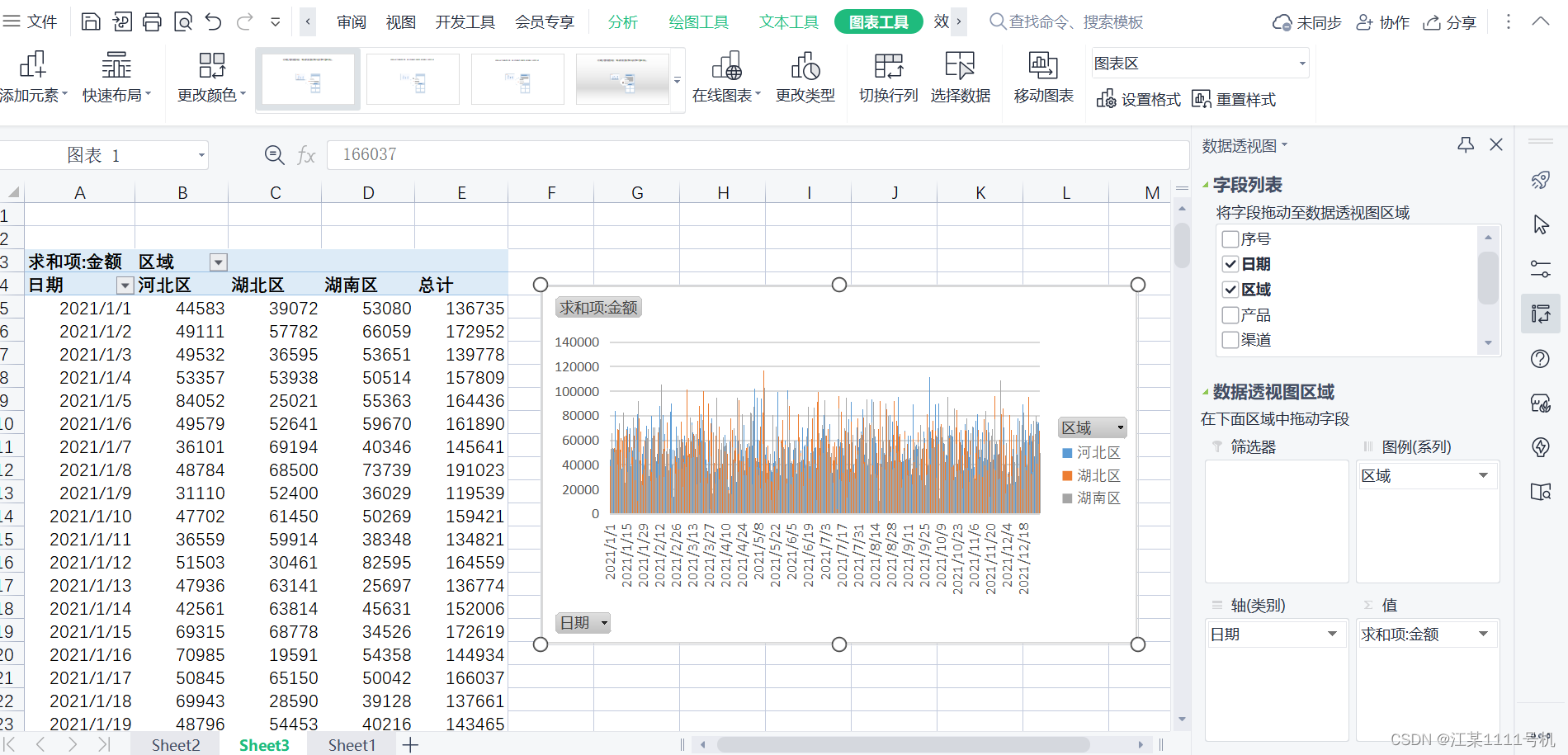Screen dimensions: 1568x755
Task: Expand the 日期 item in 轴(类别) area
Action: pyautogui.click(x=1332, y=634)
